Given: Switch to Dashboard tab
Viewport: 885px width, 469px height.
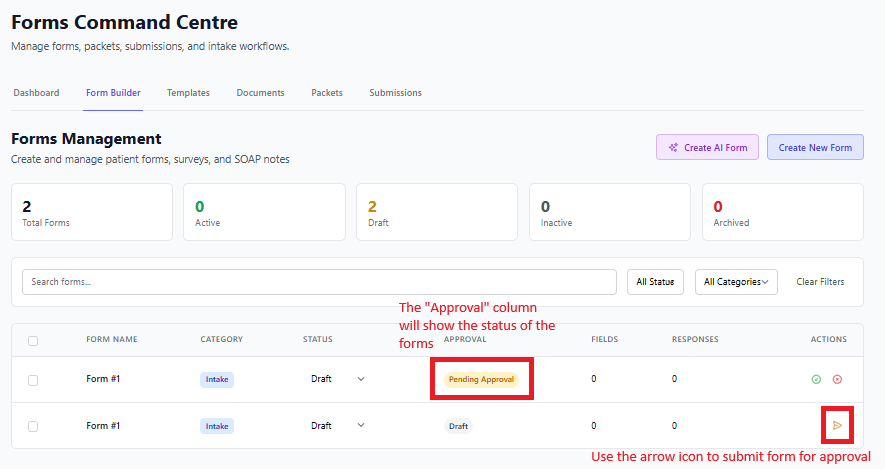Looking at the screenshot, I should click(x=36, y=93).
